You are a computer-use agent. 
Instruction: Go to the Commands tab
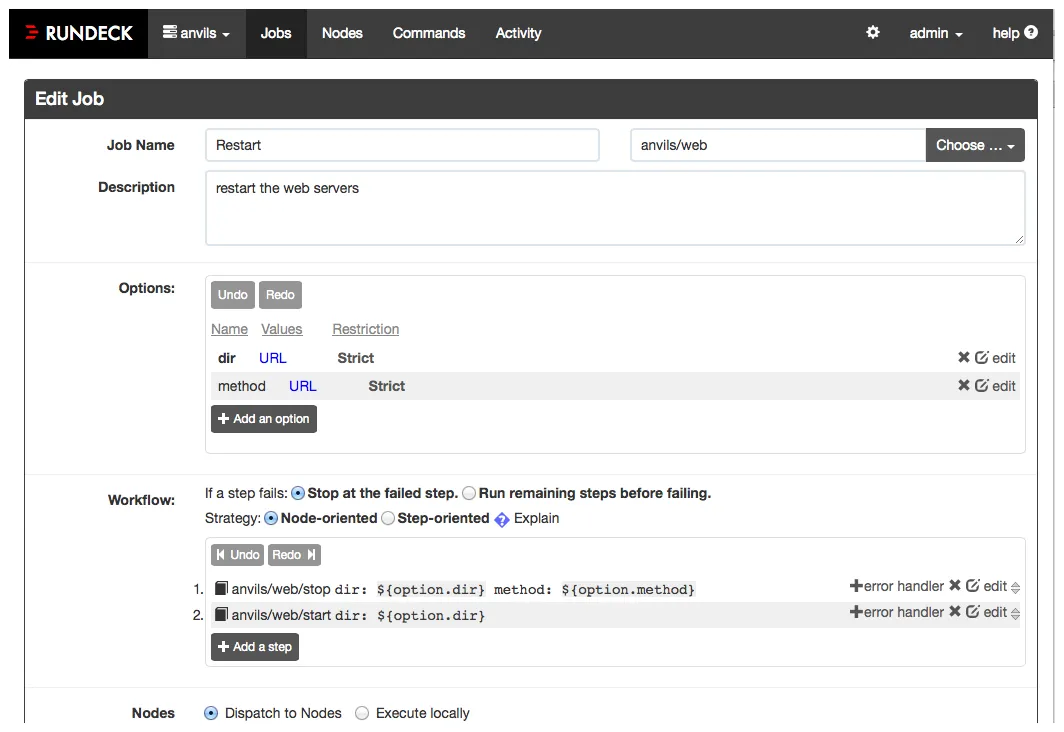[x=429, y=33]
